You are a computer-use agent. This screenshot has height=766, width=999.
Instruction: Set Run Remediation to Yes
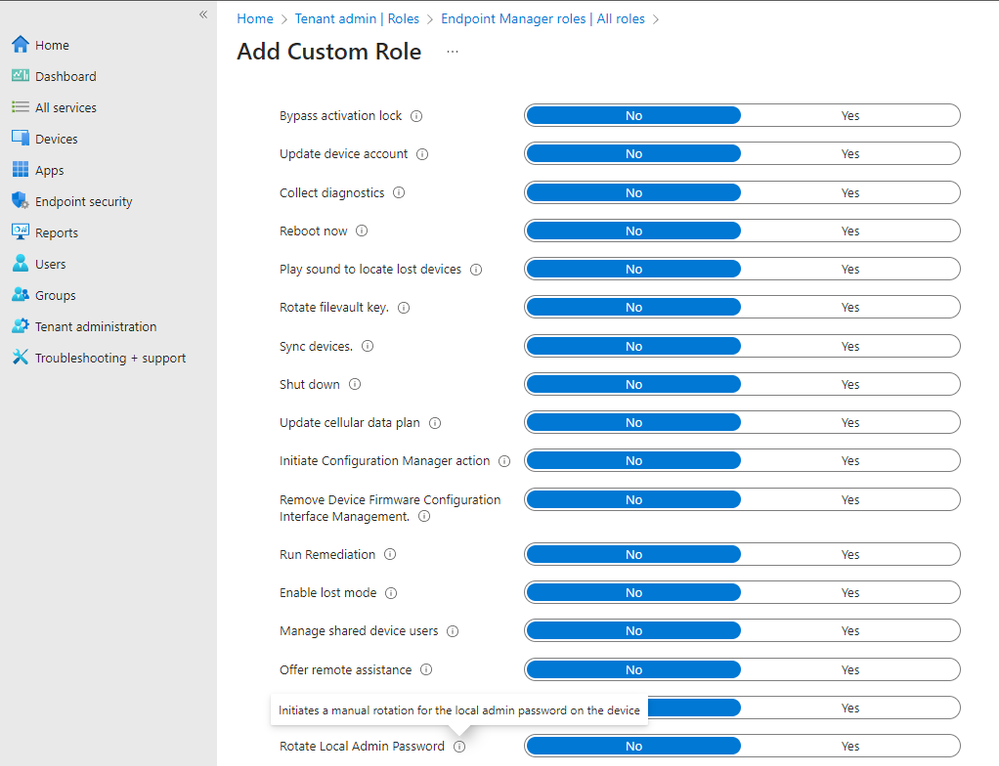850,555
